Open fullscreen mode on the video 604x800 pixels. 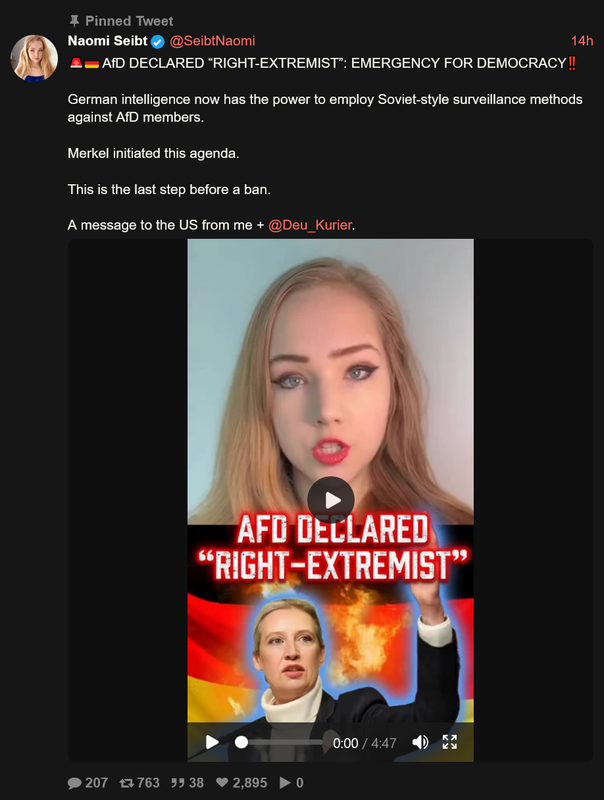(449, 742)
